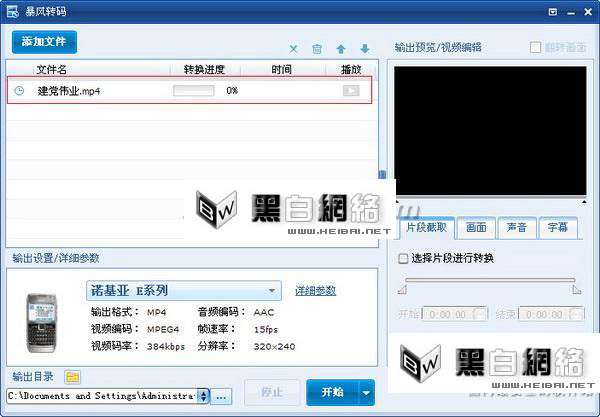Clear the list with the trash icon
This screenshot has height=417, width=600.
[x=317, y=49]
